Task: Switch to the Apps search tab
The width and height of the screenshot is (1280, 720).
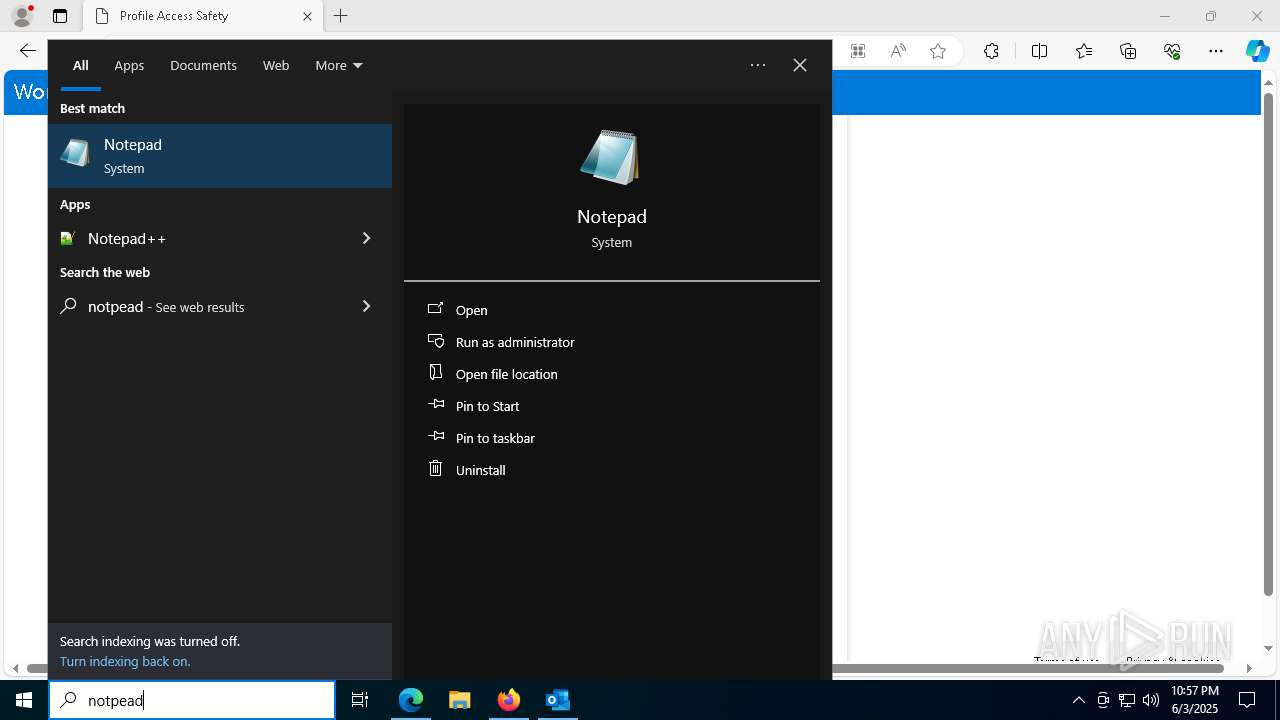Action: click(x=129, y=65)
